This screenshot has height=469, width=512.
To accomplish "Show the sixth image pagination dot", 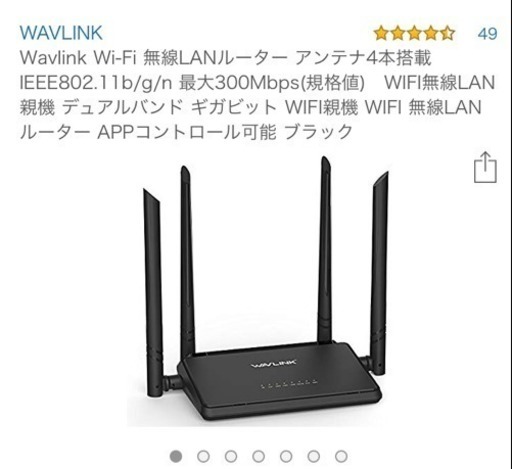I will 314,456.
